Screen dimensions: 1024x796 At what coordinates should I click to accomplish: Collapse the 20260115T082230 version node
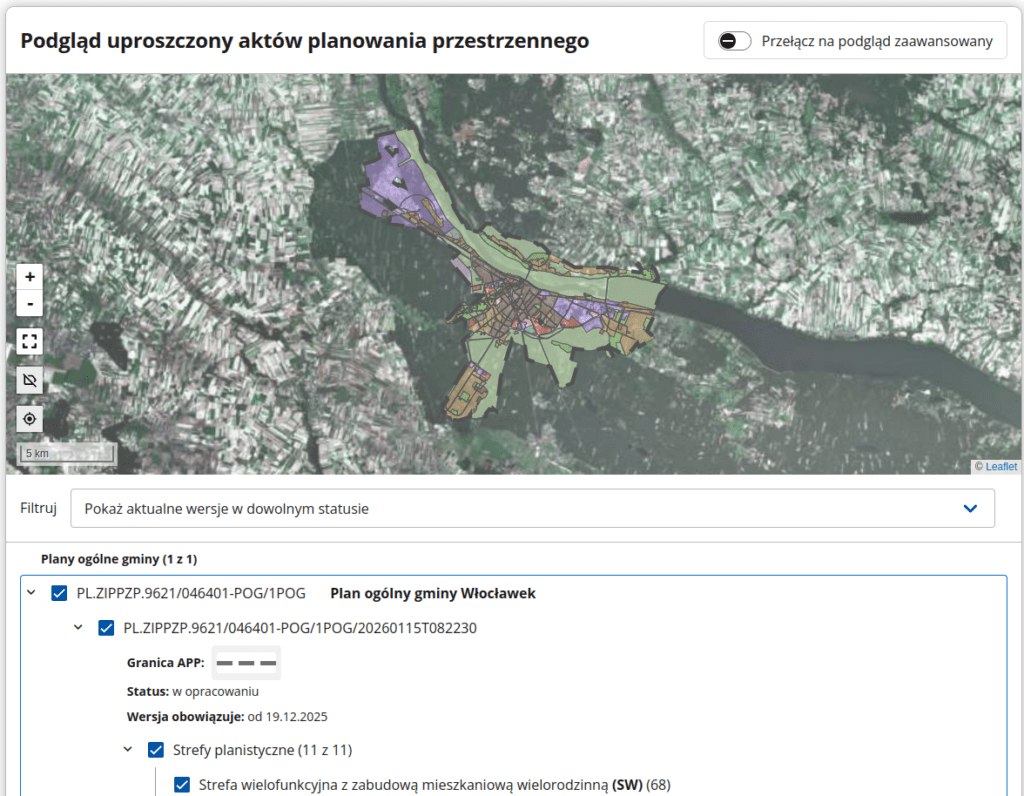(78, 628)
